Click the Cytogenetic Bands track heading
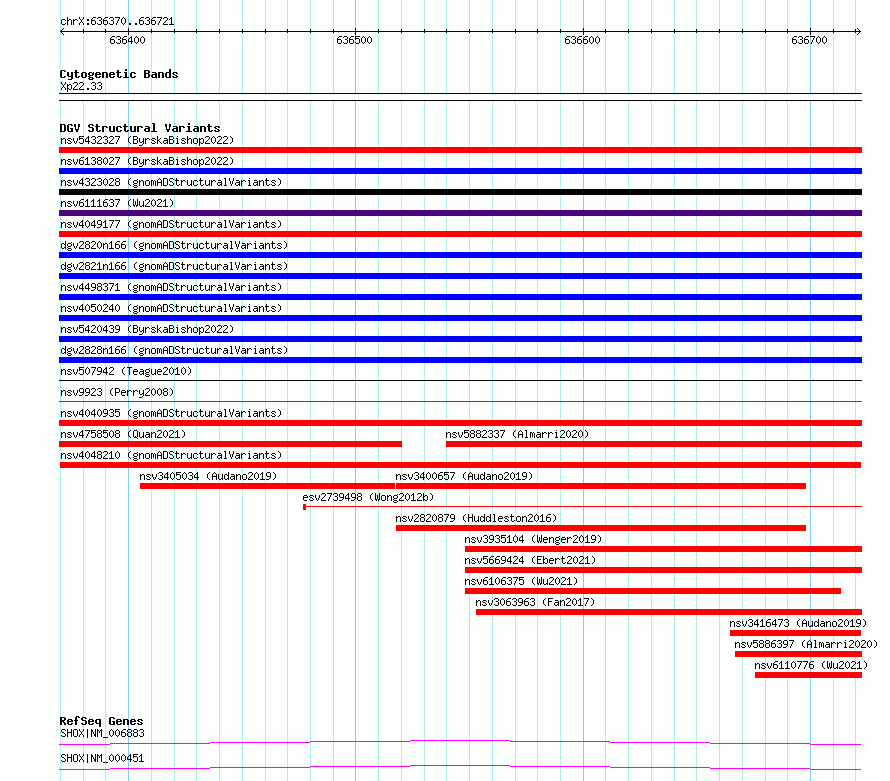 [x=119, y=74]
